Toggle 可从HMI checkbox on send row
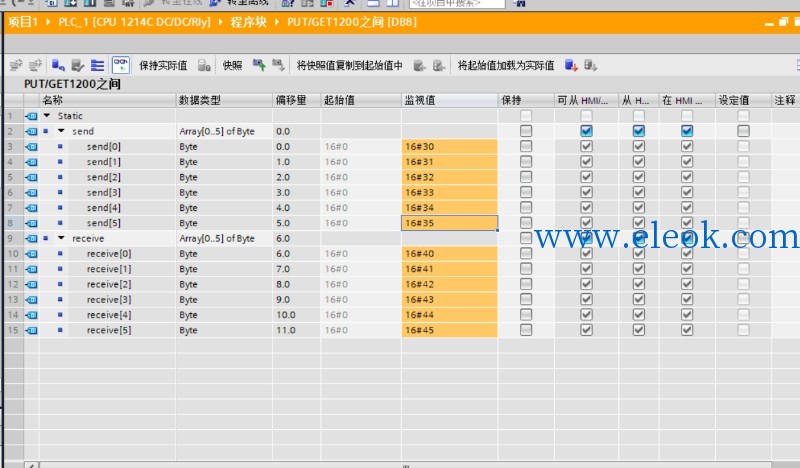Viewport: 800px width, 468px height. click(x=586, y=131)
